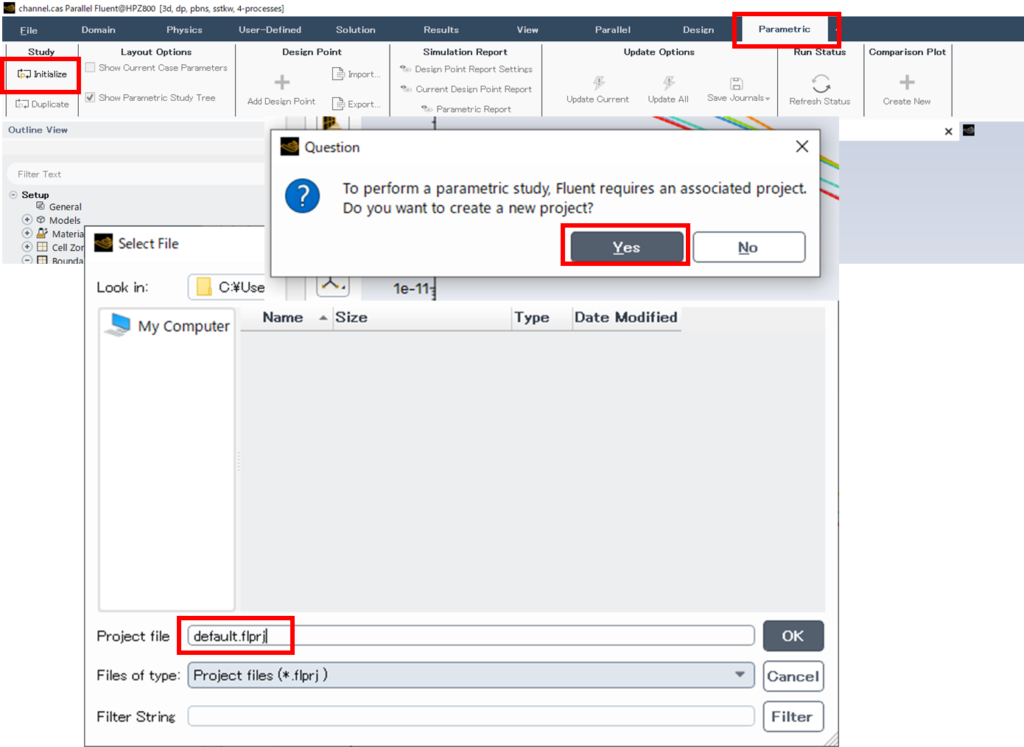Click Initialize in the Study group
The height and width of the screenshot is (747, 1024).
[x=42, y=74]
